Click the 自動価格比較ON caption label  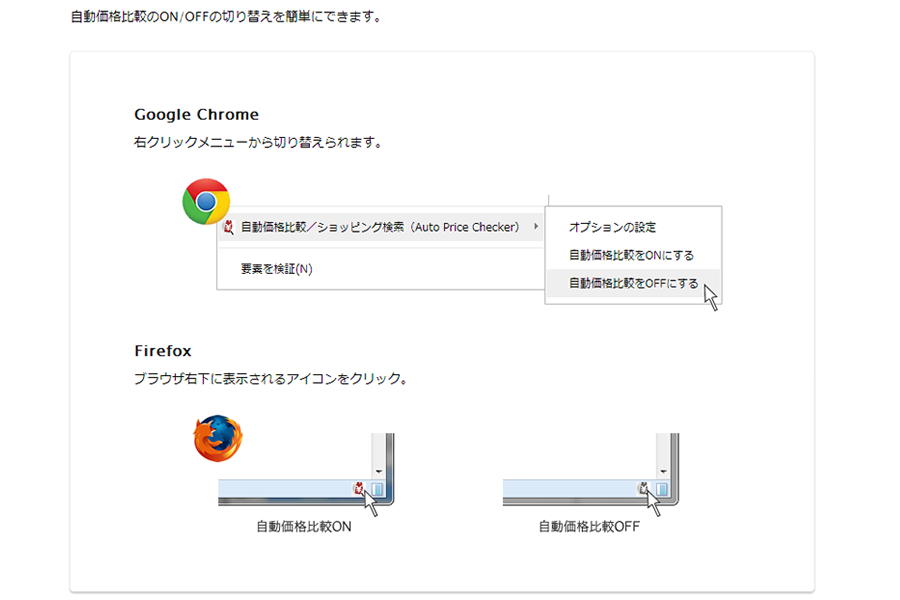coord(304,527)
